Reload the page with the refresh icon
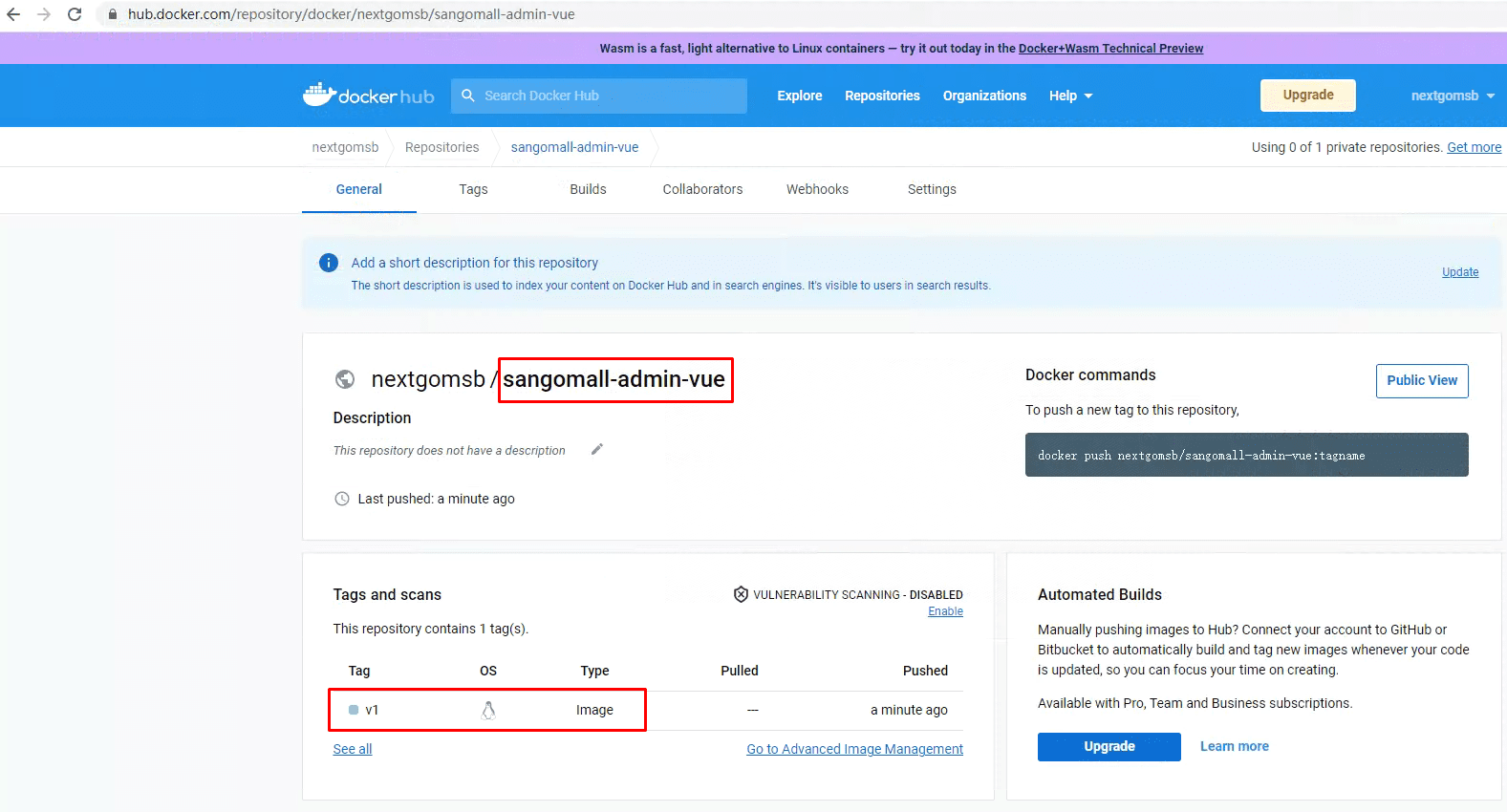 click(x=75, y=14)
